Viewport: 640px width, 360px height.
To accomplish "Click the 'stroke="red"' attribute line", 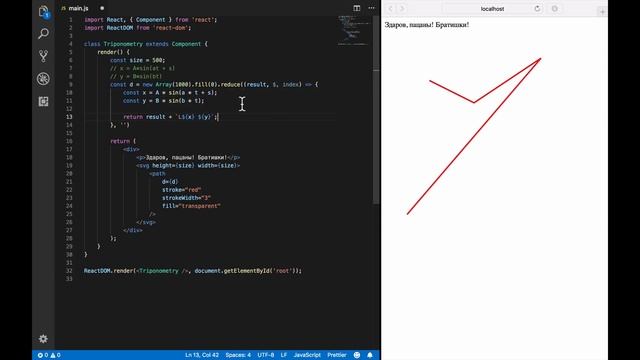I will (181, 190).
